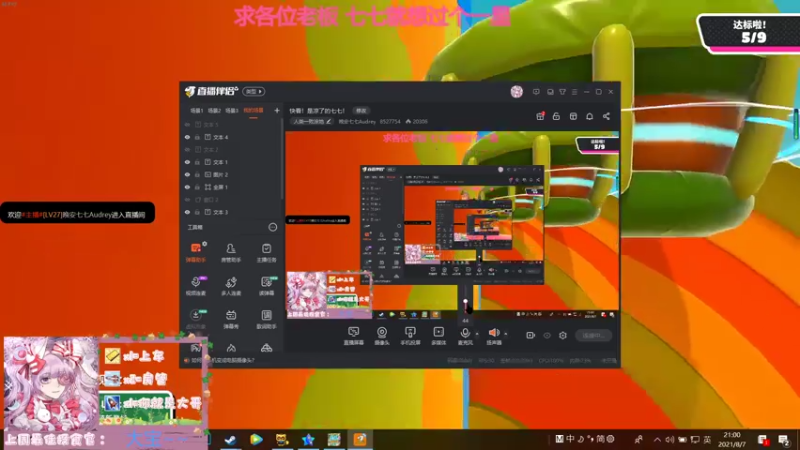This screenshot has height=450, width=800.
Task: Select the 文本 4 layer row
Action: [232, 137]
